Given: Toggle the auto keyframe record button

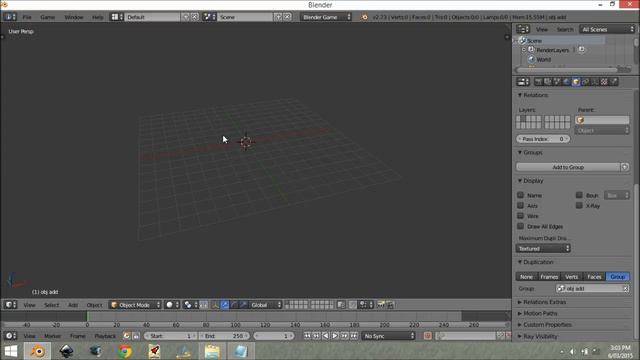Looking at the screenshot, I should click(427, 336).
